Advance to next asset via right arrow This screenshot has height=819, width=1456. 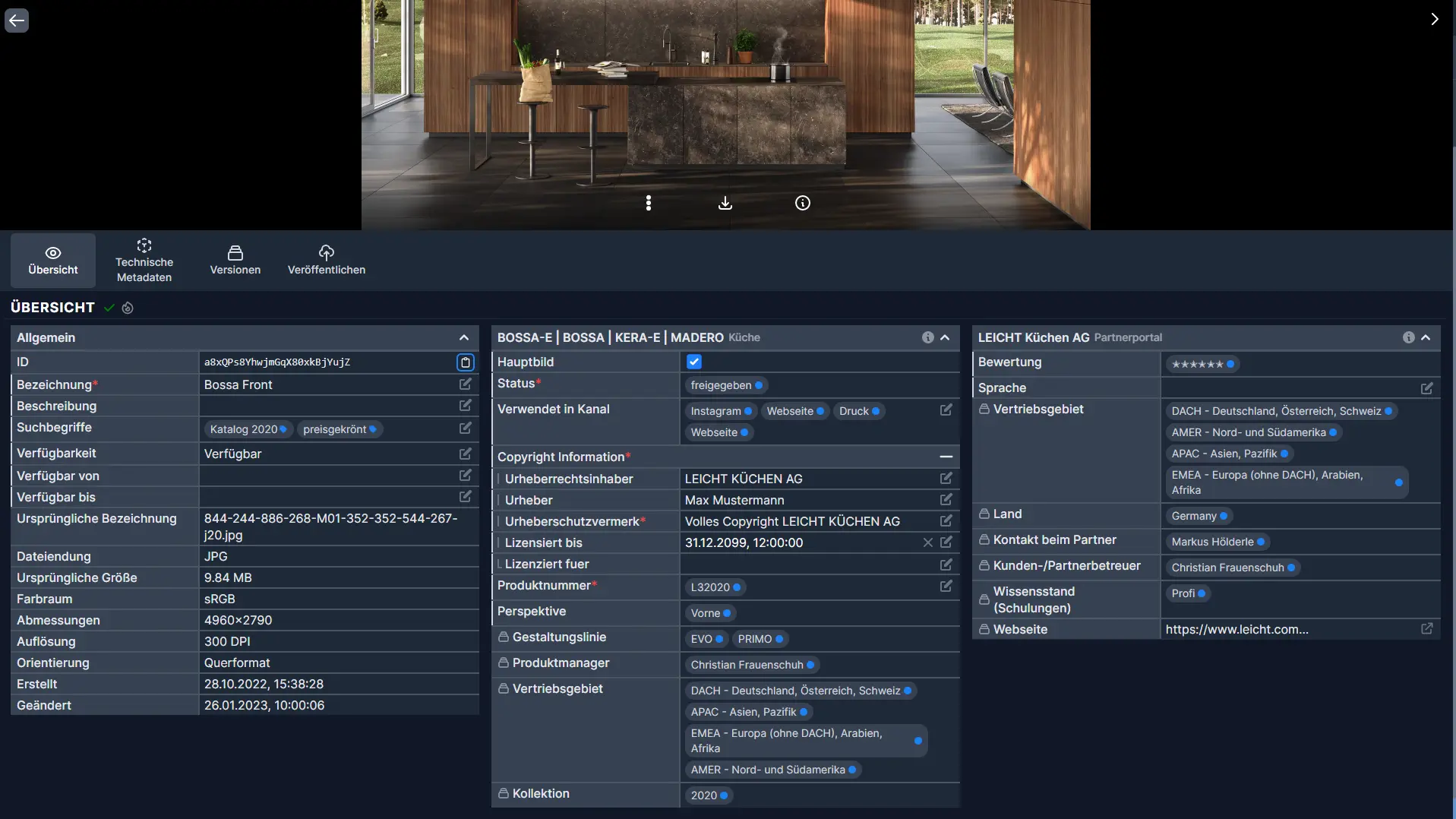[x=1435, y=19]
